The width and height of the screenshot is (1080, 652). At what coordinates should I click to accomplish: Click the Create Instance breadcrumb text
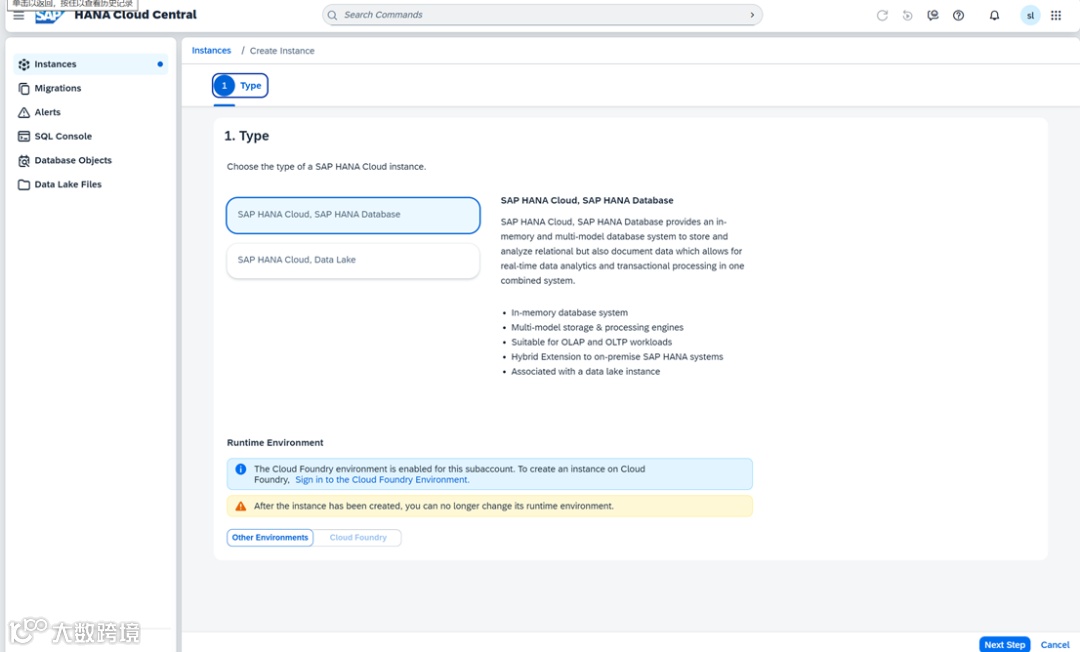click(x=282, y=51)
